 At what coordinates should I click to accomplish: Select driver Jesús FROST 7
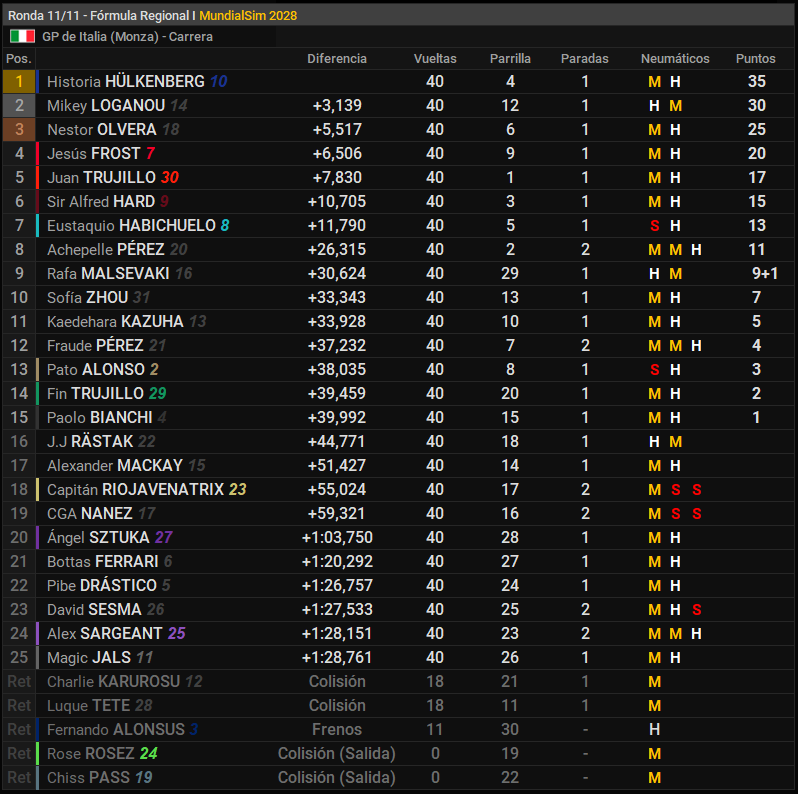click(101, 153)
